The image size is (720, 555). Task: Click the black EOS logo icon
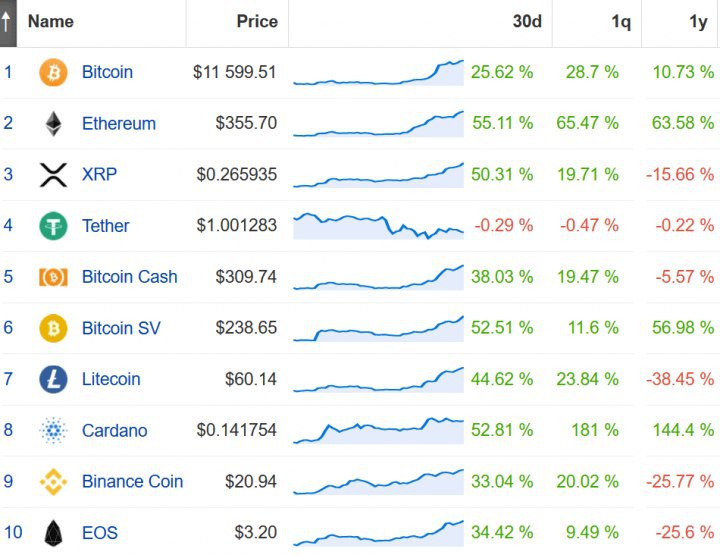pos(53,533)
